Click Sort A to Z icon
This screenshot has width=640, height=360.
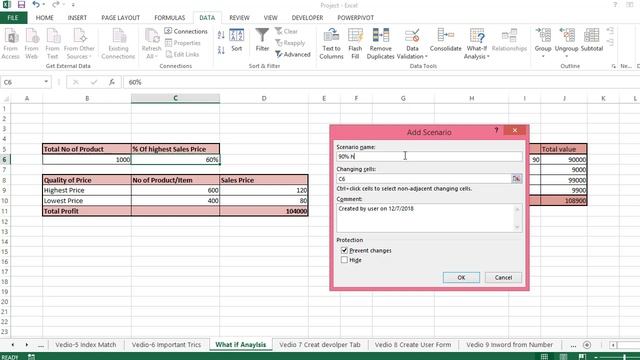[221, 36]
